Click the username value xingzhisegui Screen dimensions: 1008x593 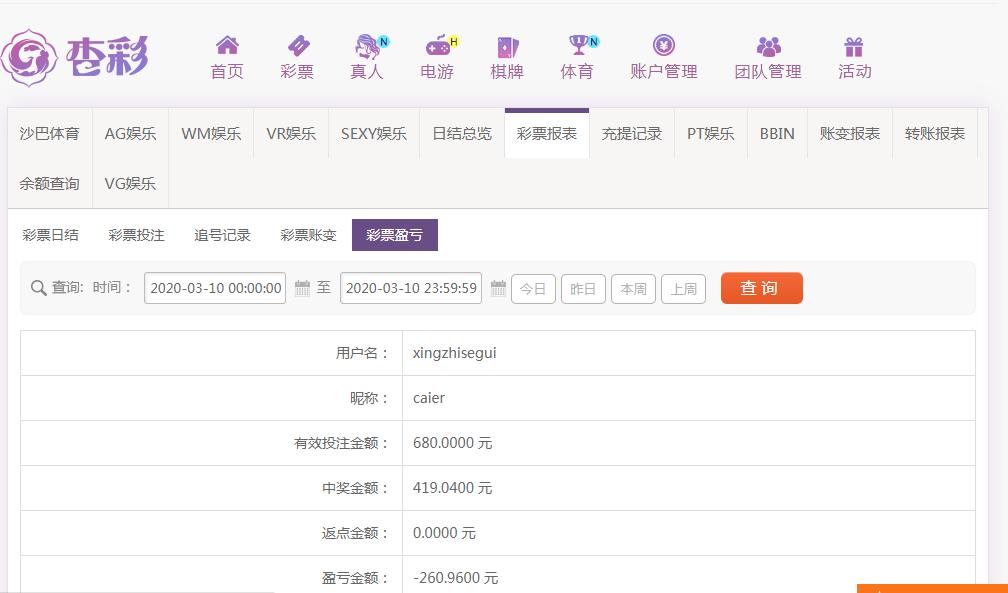[x=454, y=353]
